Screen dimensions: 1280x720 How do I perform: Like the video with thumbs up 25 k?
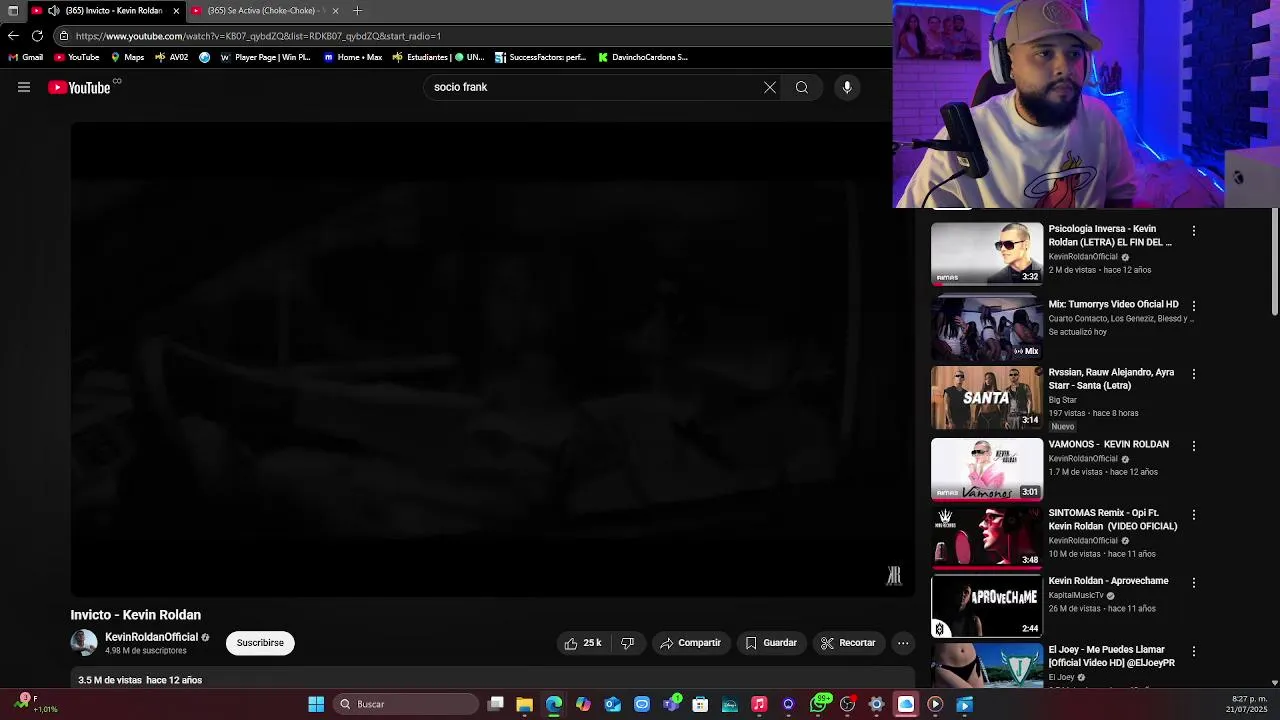coord(582,643)
